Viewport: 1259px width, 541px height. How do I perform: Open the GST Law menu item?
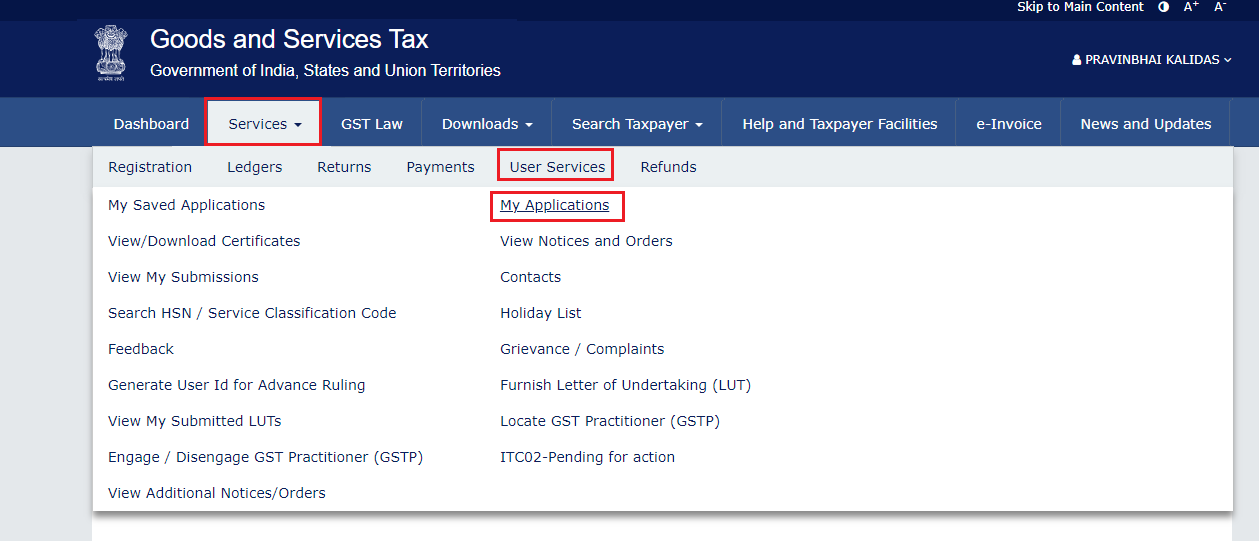pos(372,124)
